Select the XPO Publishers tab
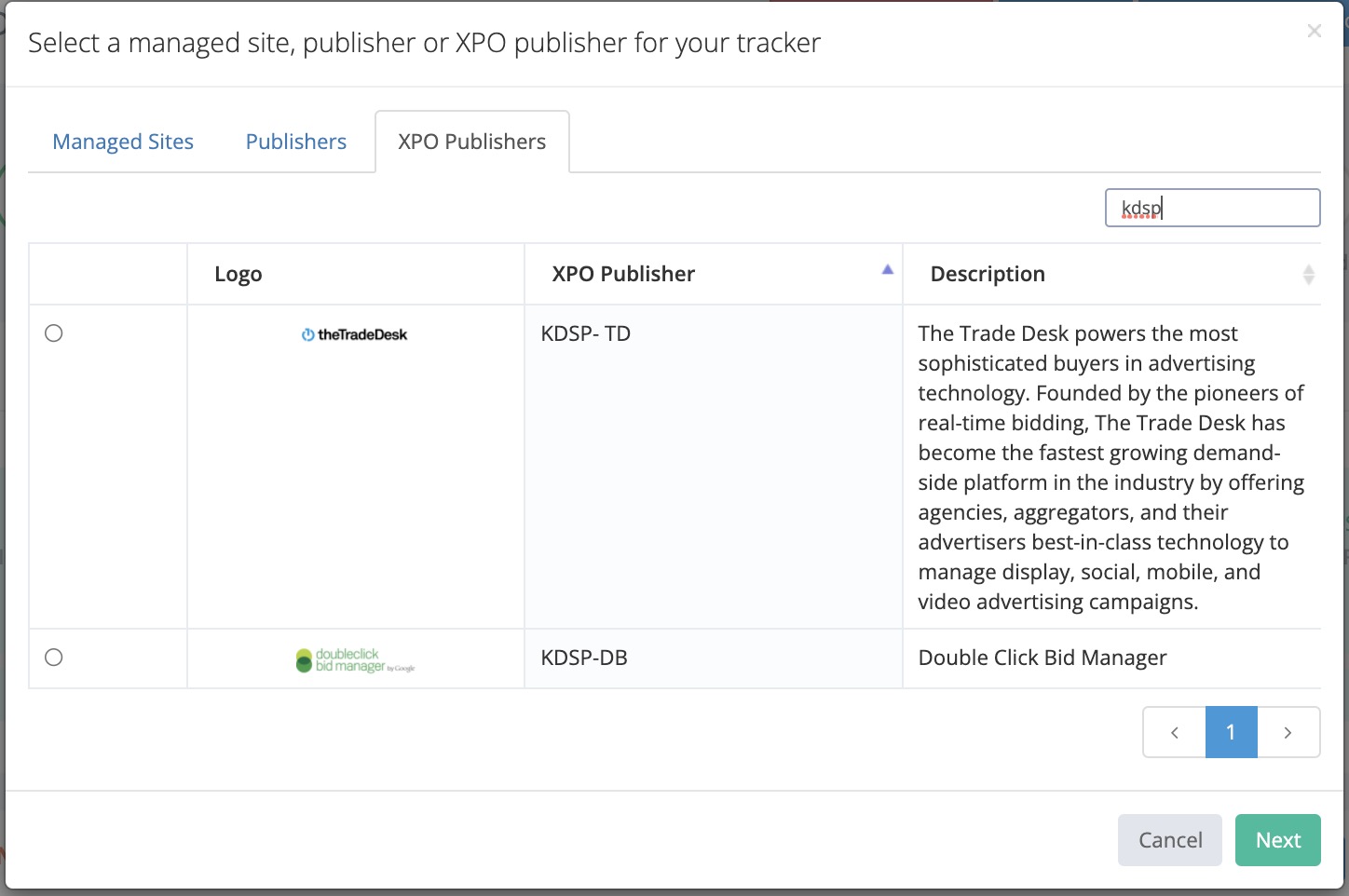The image size is (1349, 896). tap(471, 142)
